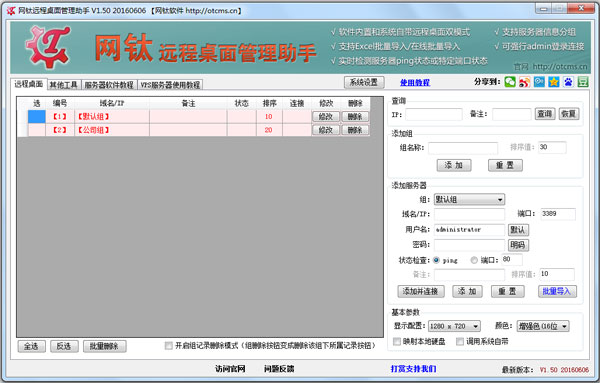Share to WeChat via green icon
The width and height of the screenshot is (600, 383).
(x=510, y=81)
